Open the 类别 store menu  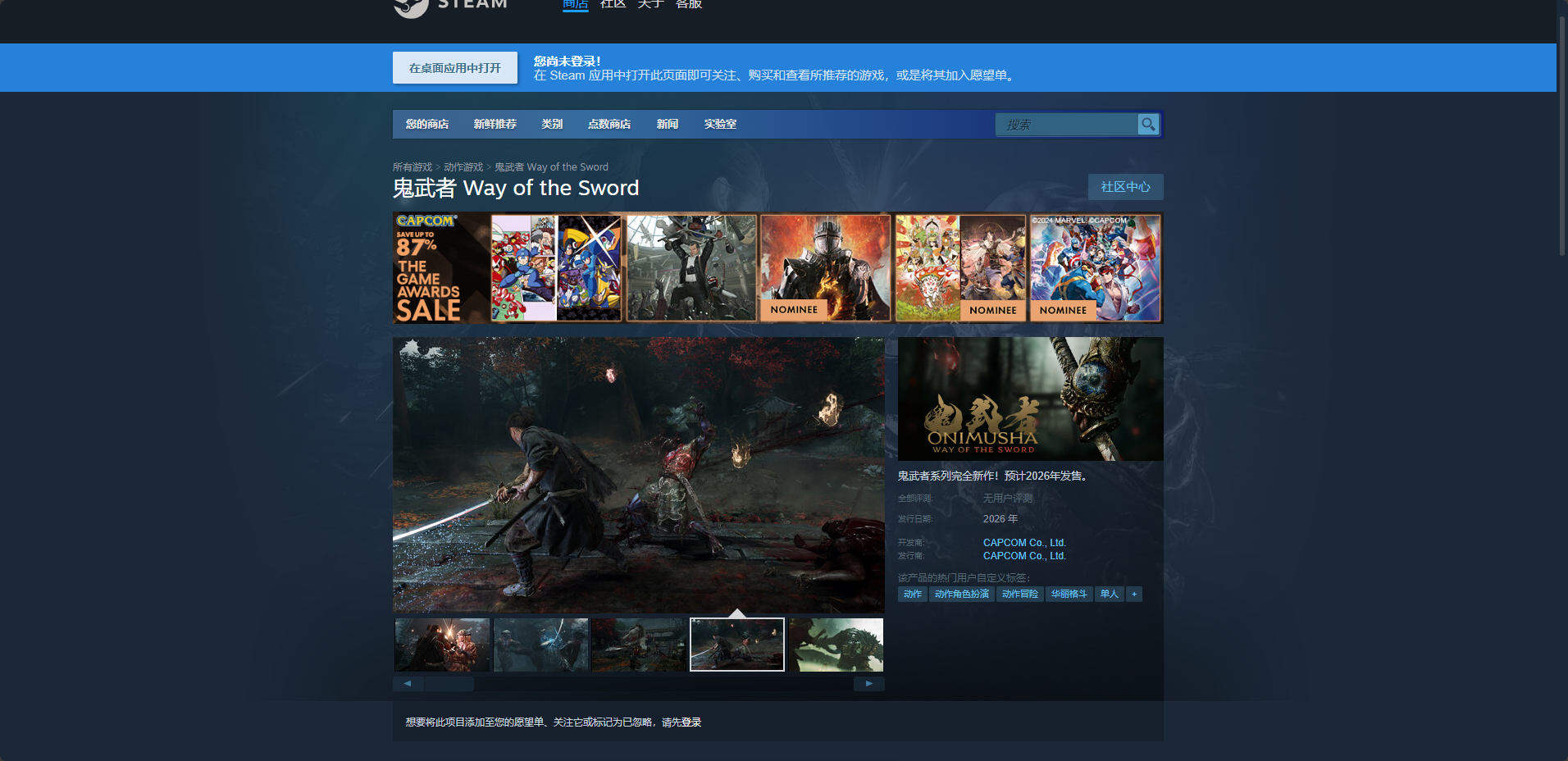tap(552, 124)
